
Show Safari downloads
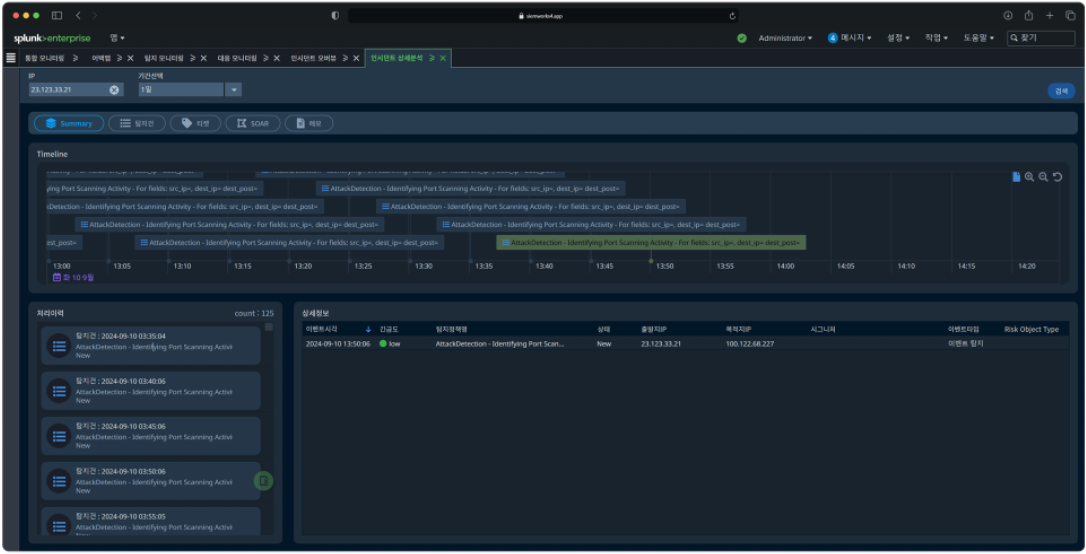1008,15
